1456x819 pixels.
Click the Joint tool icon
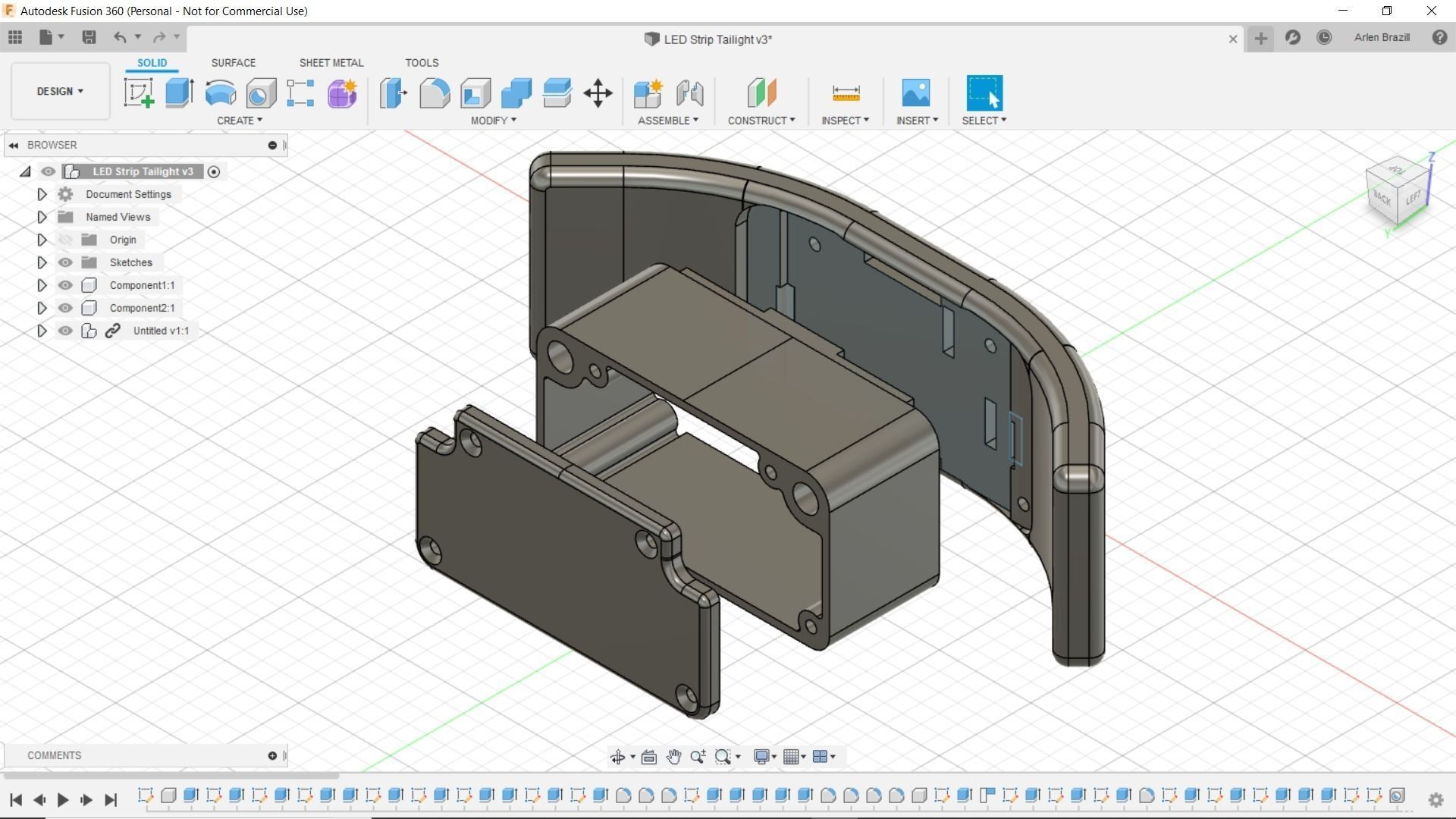(690, 93)
